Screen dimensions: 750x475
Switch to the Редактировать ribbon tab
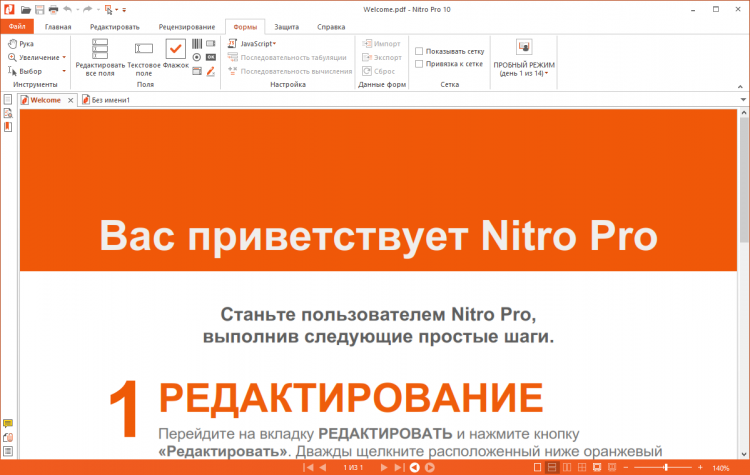[115, 27]
